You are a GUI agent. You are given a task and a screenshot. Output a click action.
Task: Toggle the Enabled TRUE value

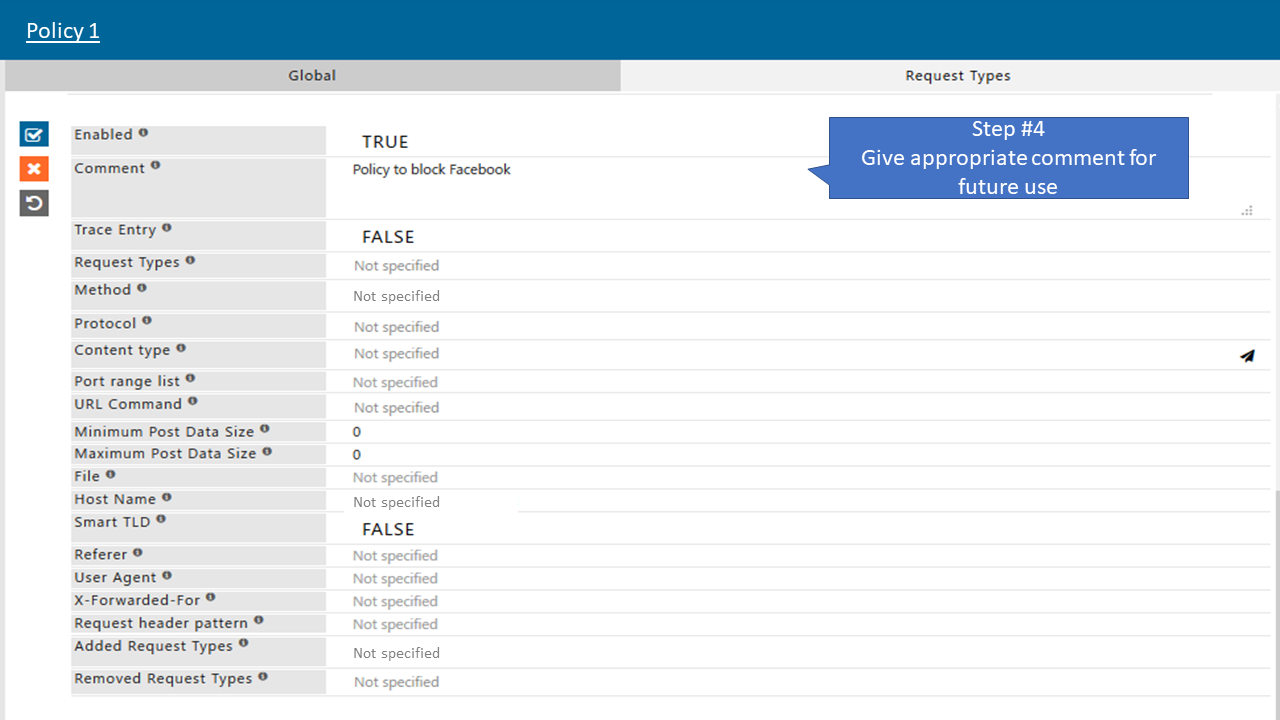[385, 142]
